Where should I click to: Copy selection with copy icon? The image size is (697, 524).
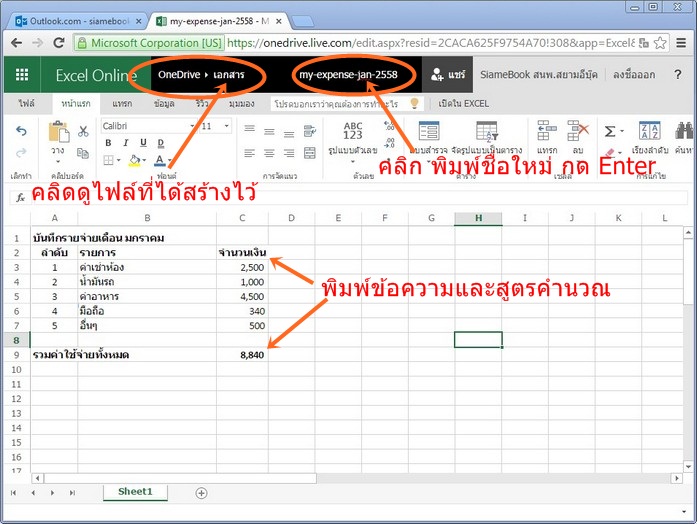pyautogui.click(x=83, y=153)
